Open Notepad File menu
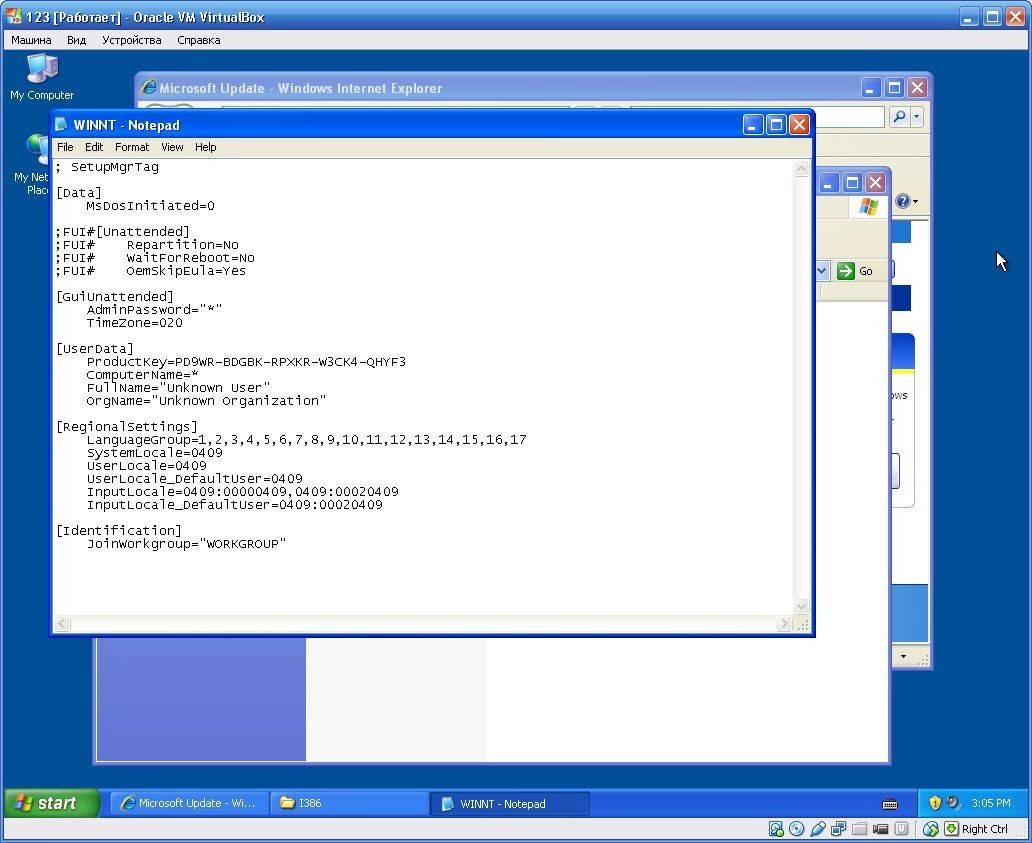 coord(65,147)
